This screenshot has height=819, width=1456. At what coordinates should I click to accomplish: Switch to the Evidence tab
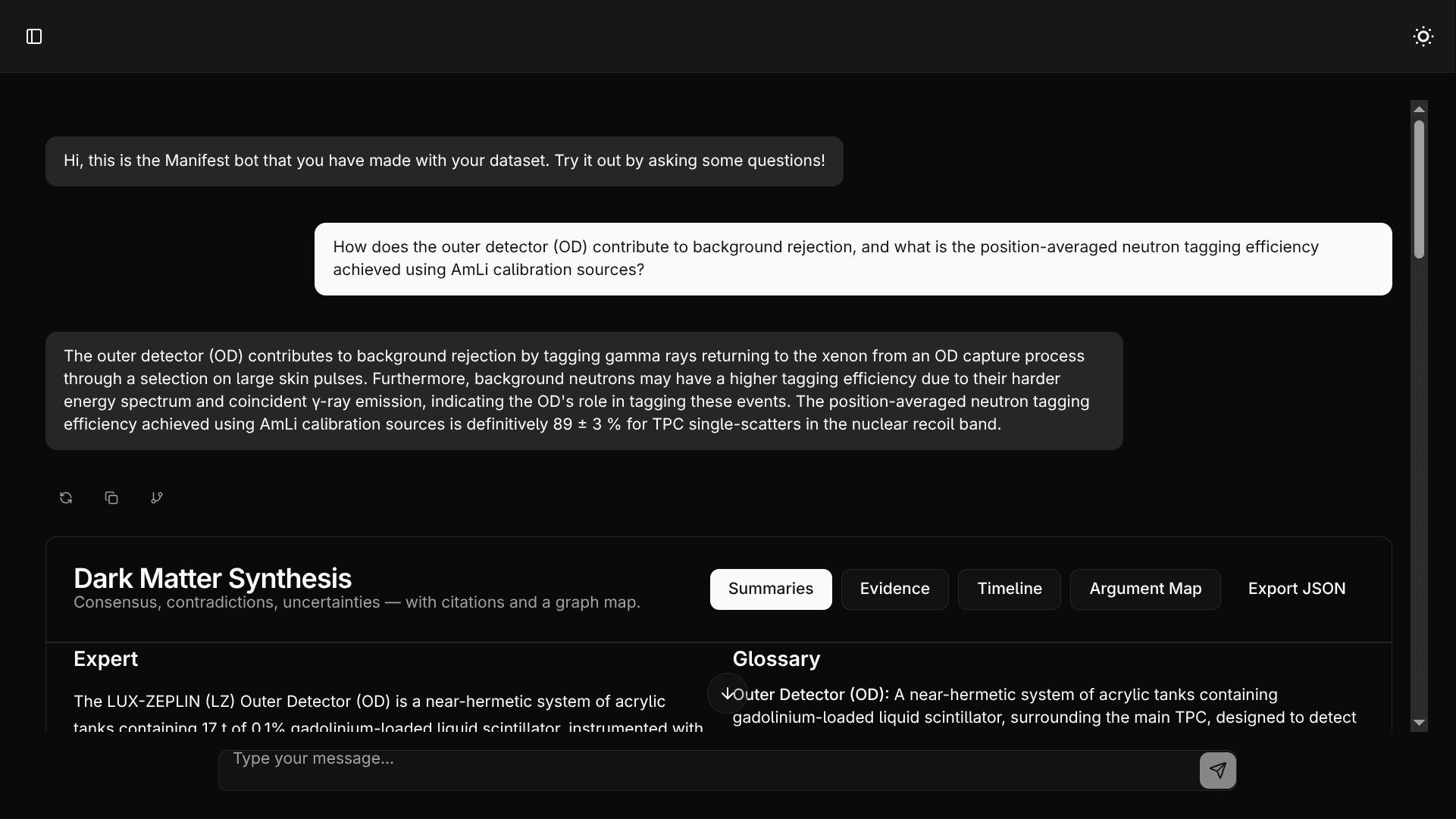coord(895,589)
